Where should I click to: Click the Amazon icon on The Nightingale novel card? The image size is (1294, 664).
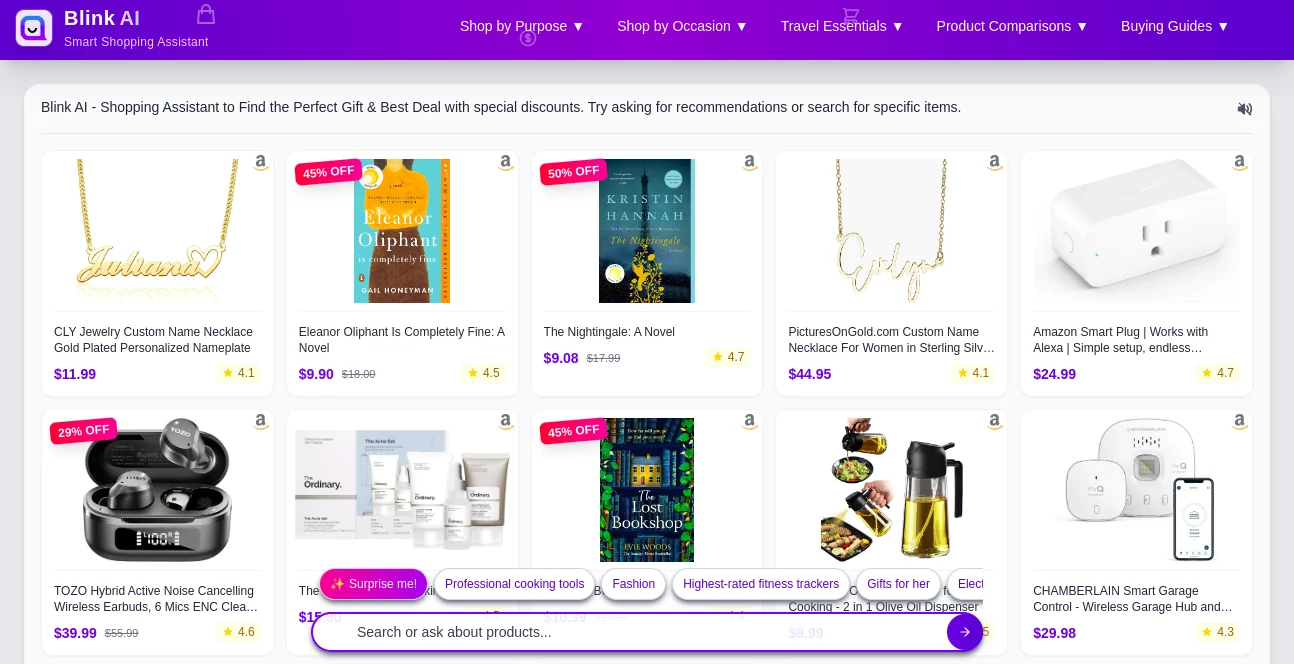tap(749, 161)
